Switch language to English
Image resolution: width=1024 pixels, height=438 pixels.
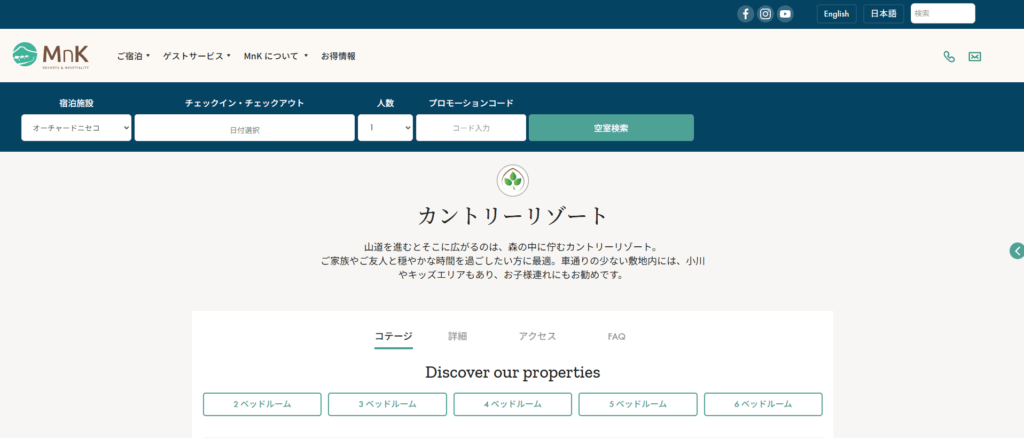(x=837, y=14)
